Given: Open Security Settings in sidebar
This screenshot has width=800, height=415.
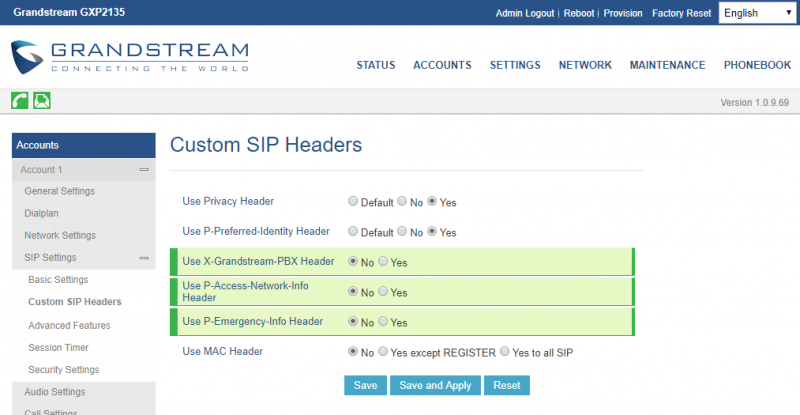Looking at the screenshot, I should click(64, 370).
